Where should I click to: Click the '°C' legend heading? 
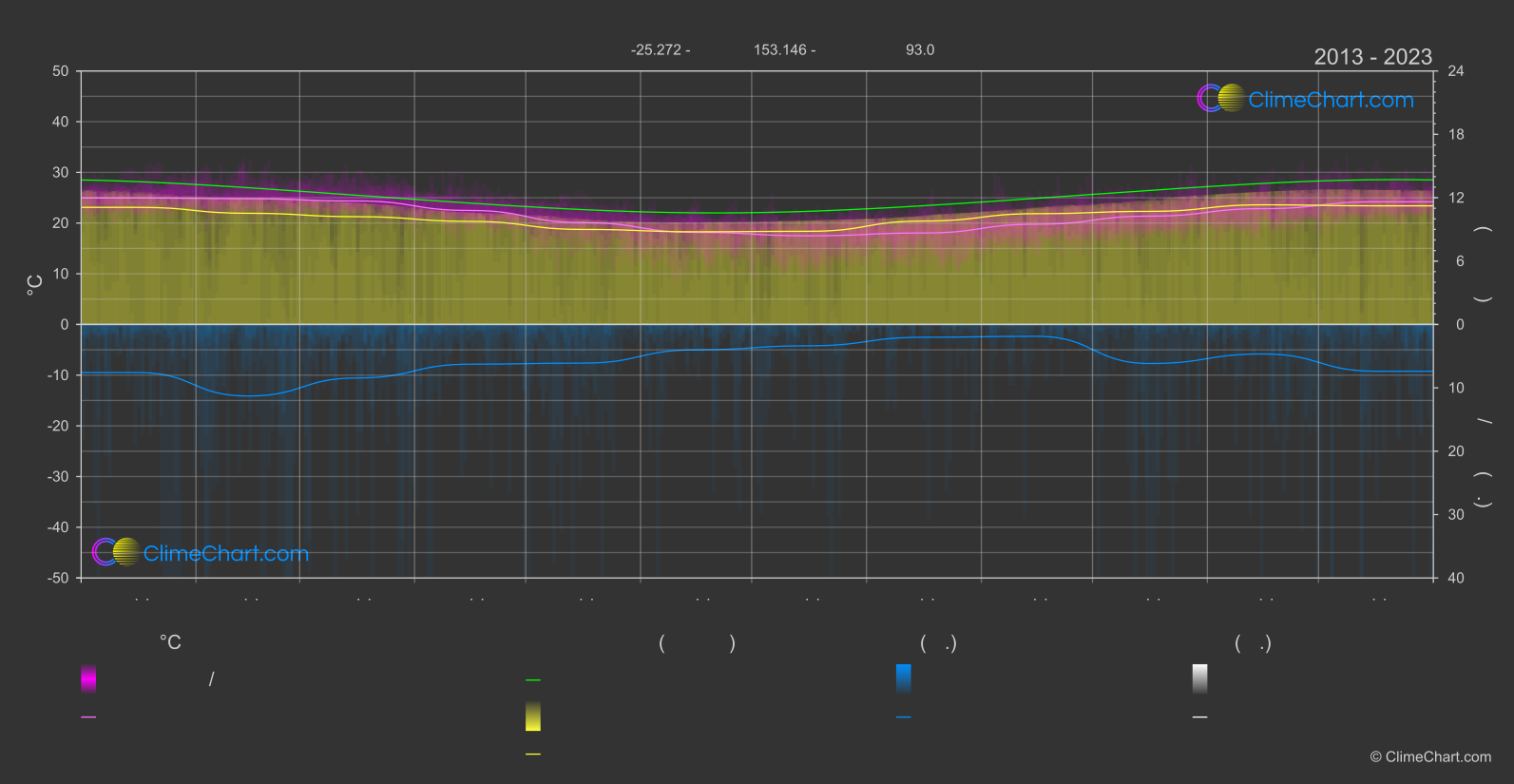170,642
